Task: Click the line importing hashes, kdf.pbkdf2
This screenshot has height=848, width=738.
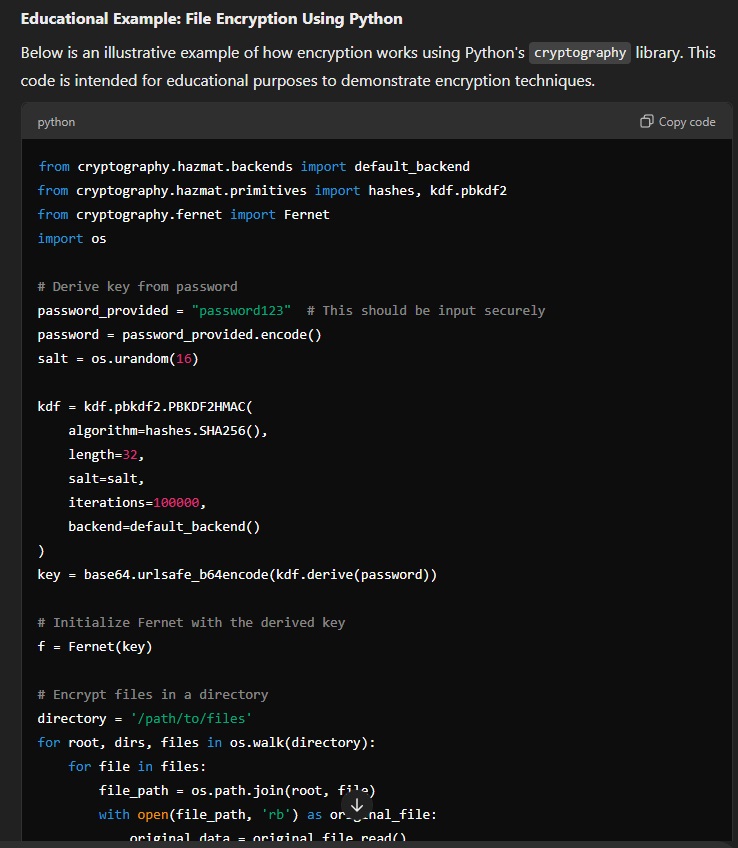Action: click(272, 190)
